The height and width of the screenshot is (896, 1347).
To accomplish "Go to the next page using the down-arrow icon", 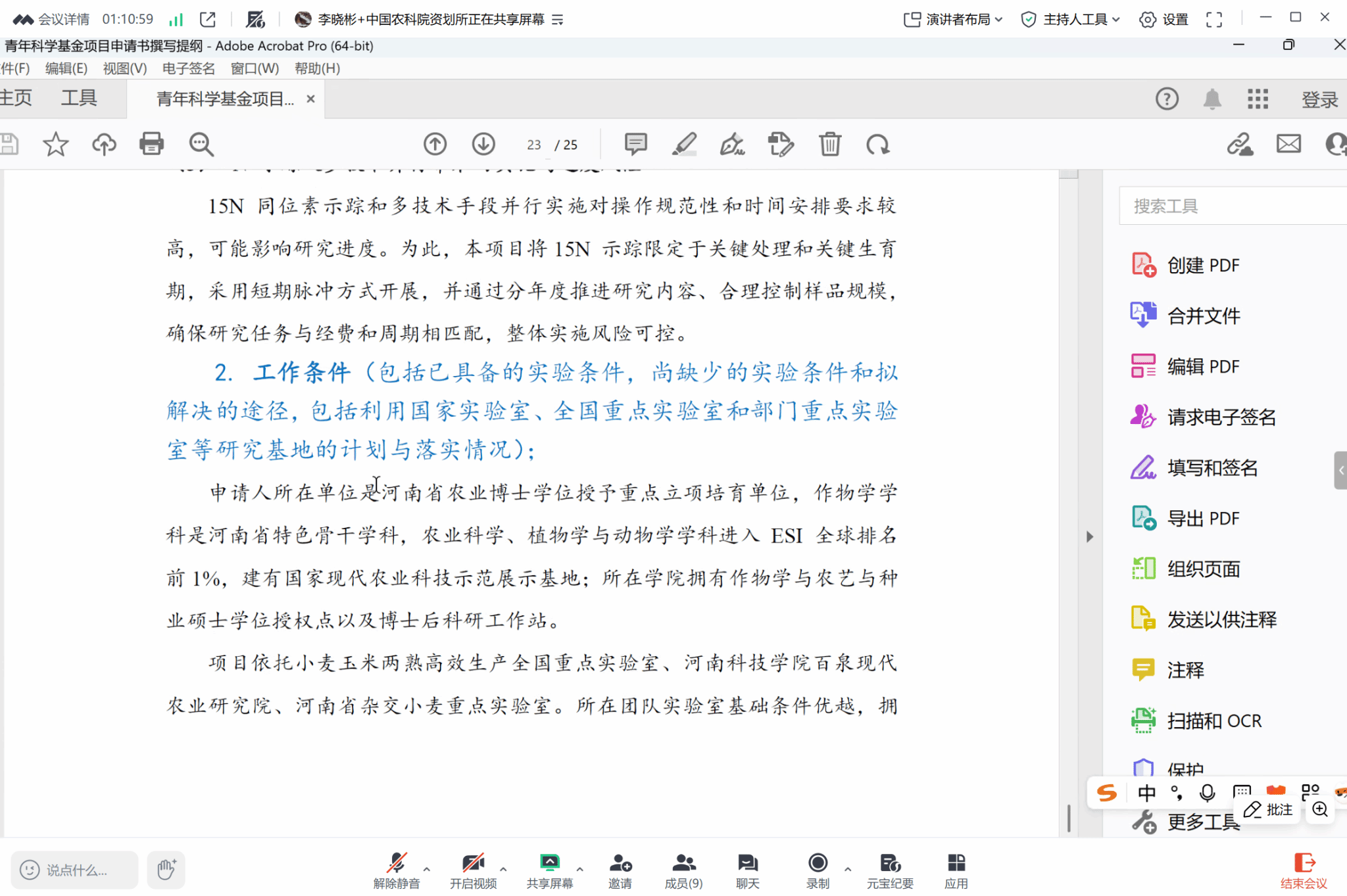I will (483, 144).
